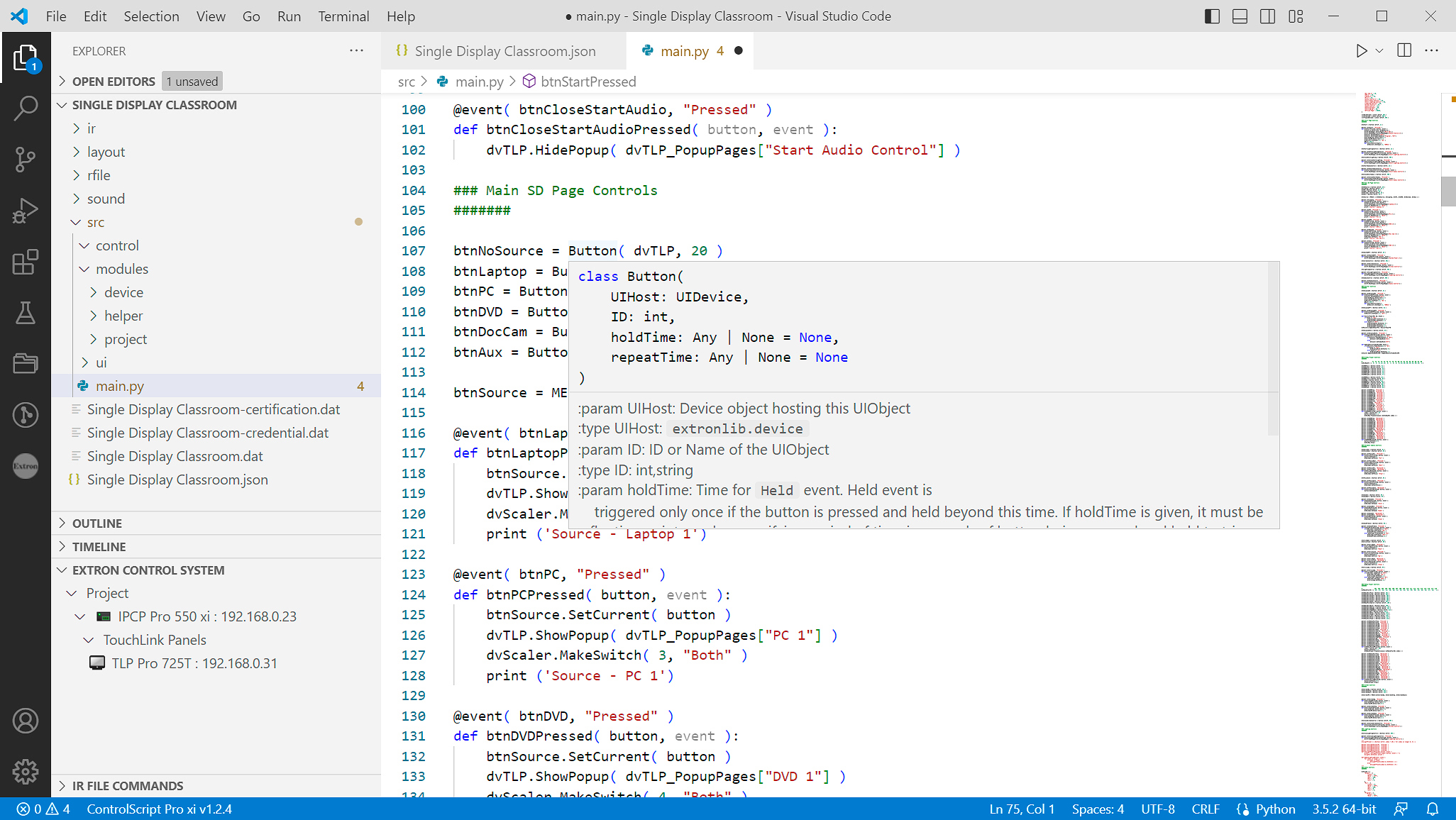
Task: Select the Single Display Classroom.json tab
Action: click(x=504, y=50)
